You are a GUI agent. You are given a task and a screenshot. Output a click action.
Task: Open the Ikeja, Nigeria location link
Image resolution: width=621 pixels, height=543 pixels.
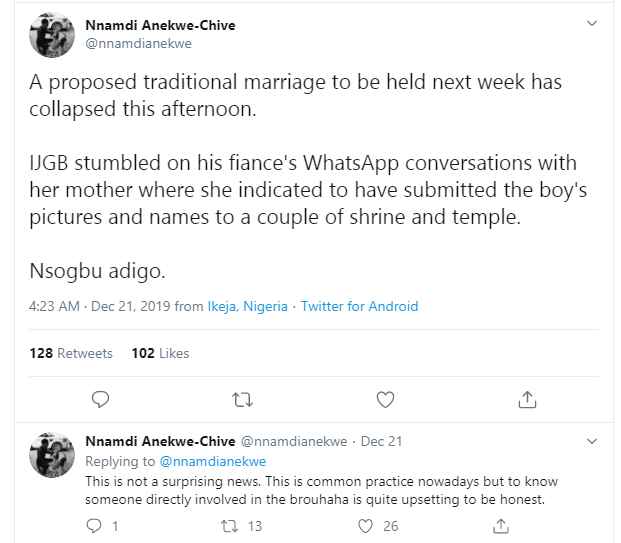pyautogui.click(x=248, y=306)
